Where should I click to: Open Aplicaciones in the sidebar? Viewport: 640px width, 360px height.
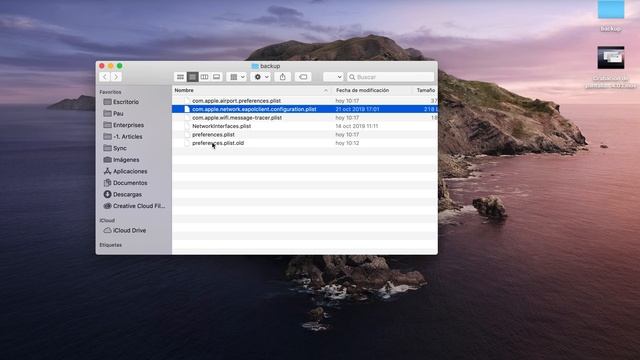click(x=130, y=171)
